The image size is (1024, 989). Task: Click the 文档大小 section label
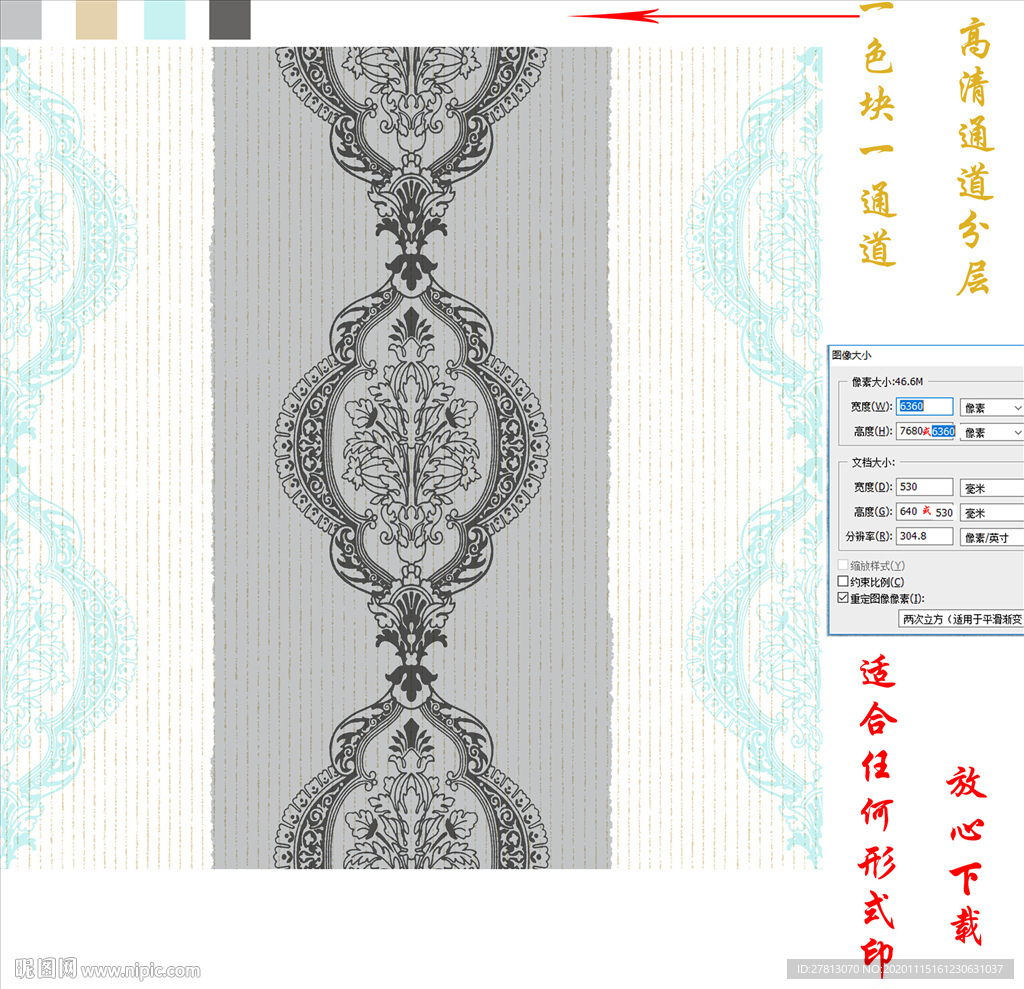872,462
